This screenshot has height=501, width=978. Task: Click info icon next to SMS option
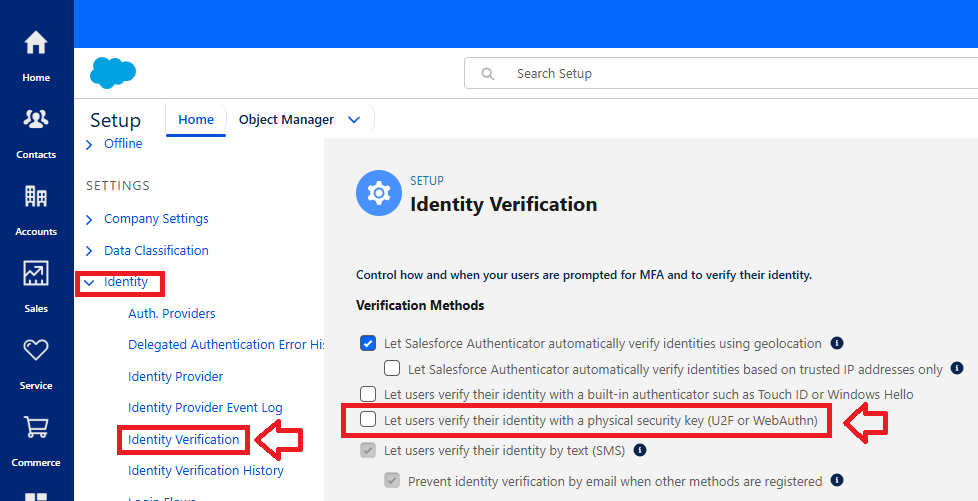639,450
